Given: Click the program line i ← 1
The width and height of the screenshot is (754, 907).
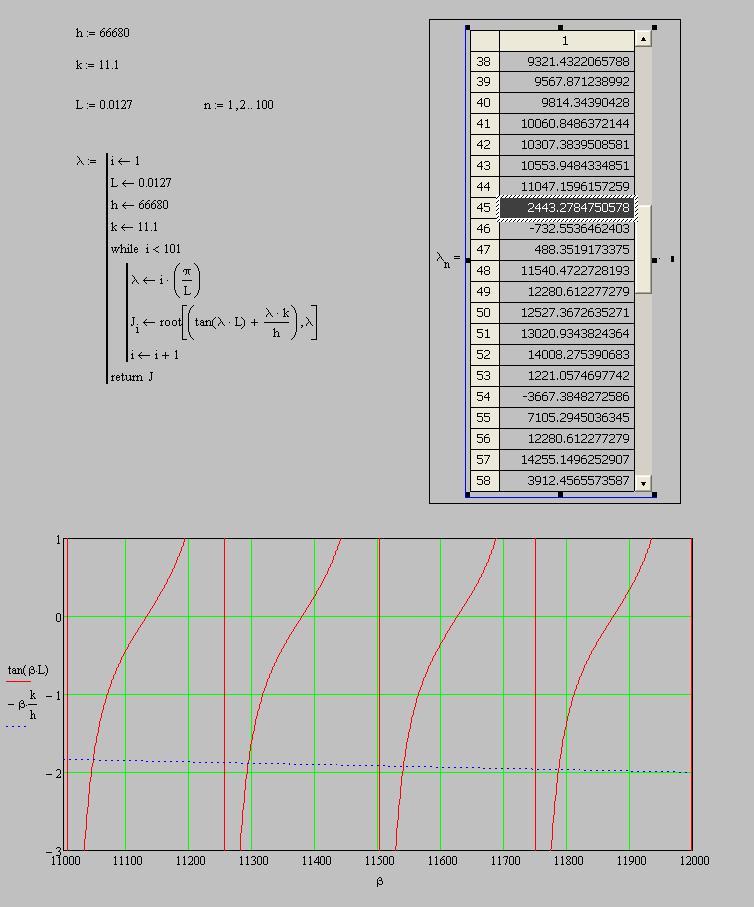Looking at the screenshot, I should pos(125,161).
